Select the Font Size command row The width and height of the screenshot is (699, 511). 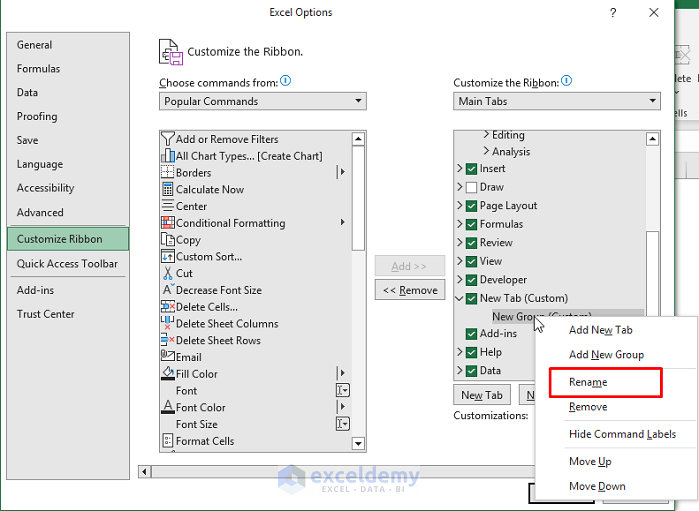(x=255, y=424)
